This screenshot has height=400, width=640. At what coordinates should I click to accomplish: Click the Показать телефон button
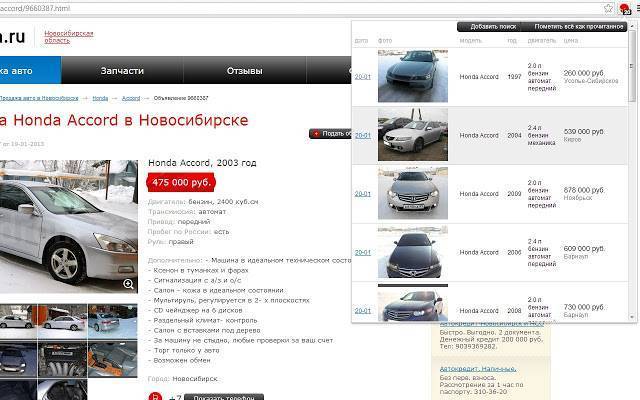(224, 397)
